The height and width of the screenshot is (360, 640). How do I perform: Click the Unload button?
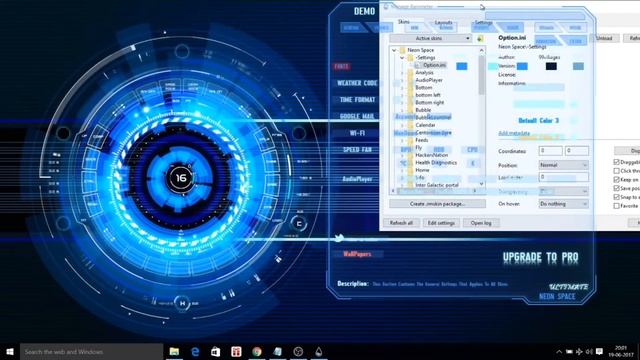604,38
